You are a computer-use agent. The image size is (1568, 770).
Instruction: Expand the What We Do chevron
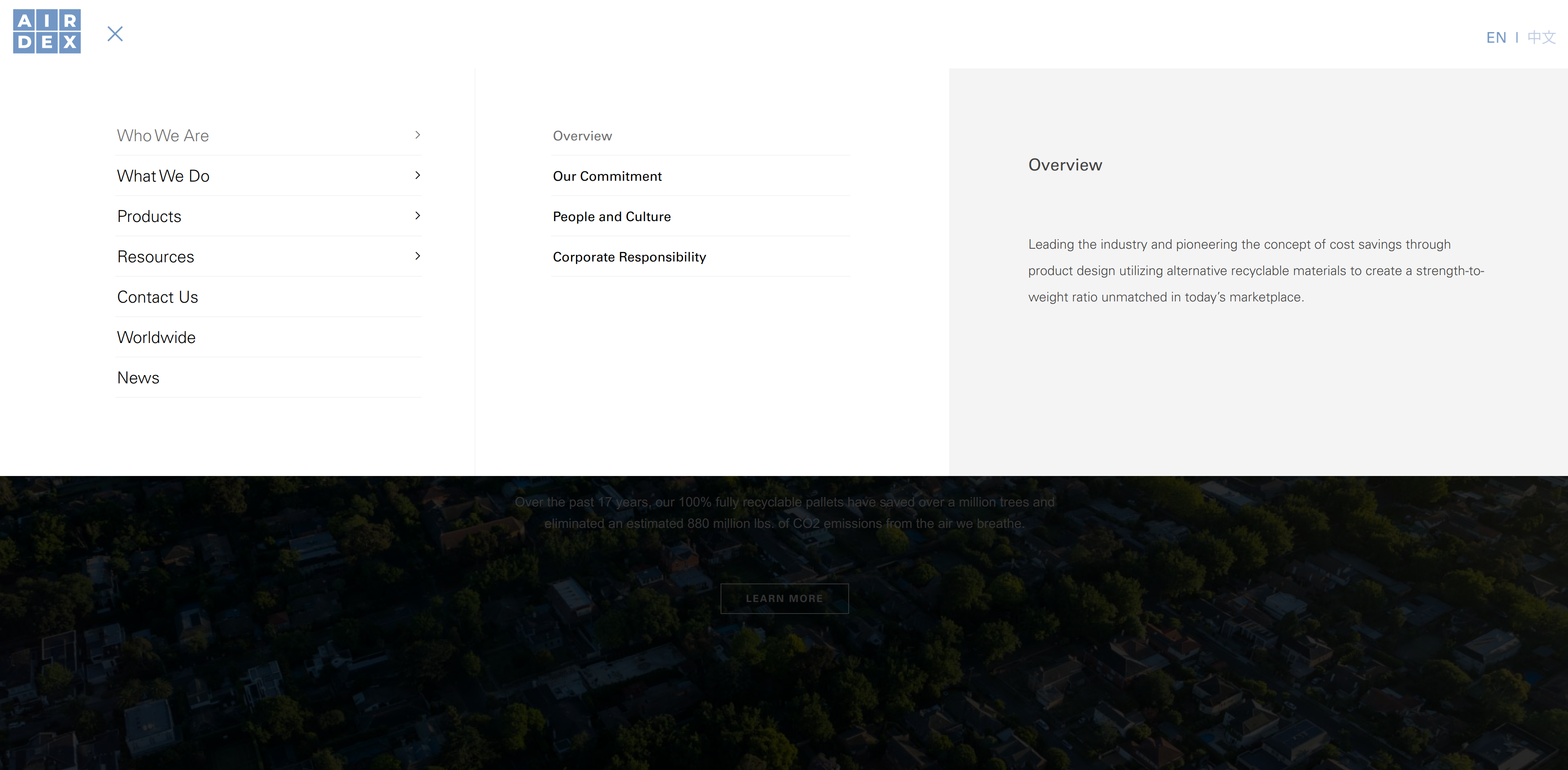418,176
